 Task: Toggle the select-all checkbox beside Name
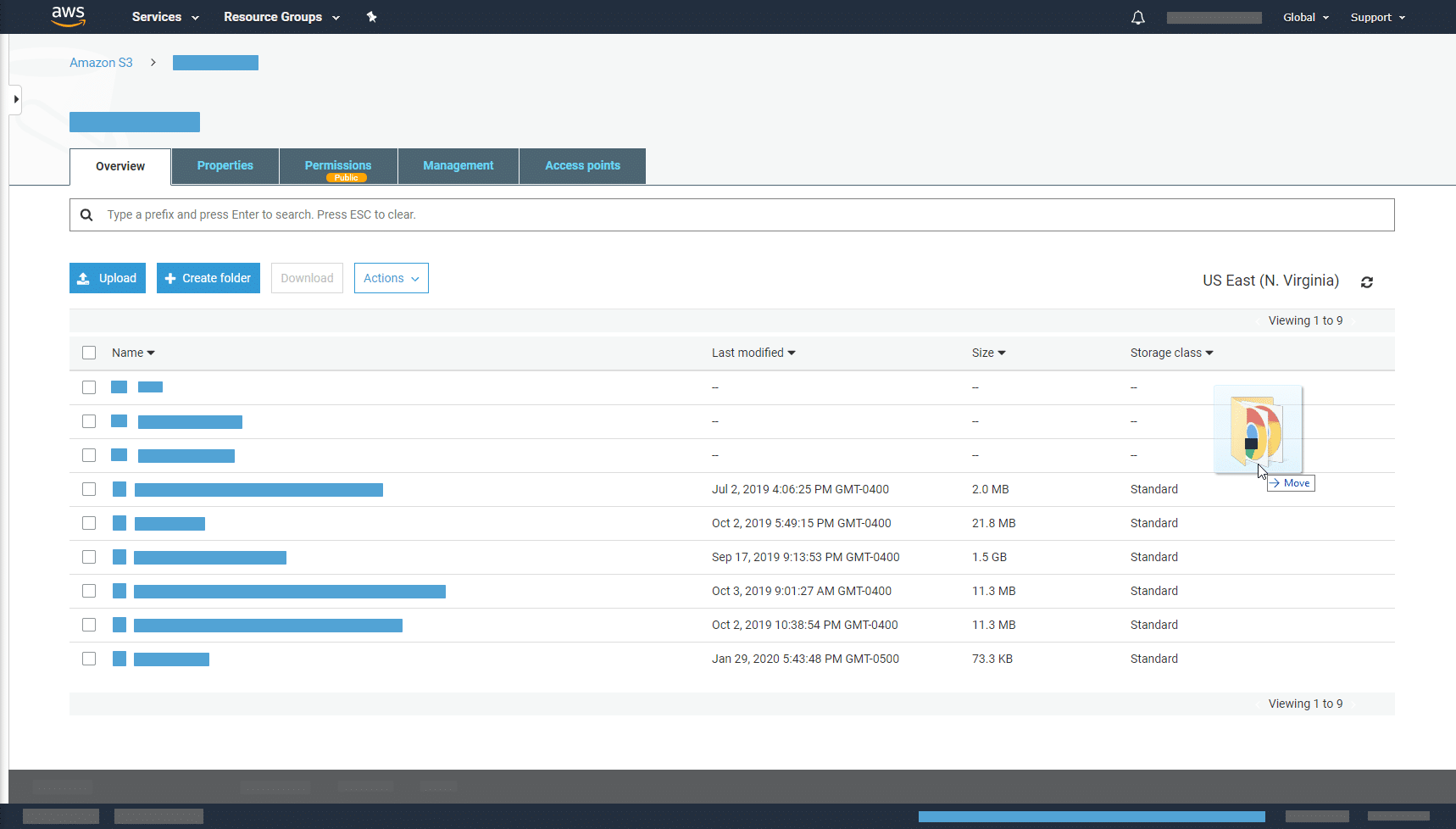point(89,353)
